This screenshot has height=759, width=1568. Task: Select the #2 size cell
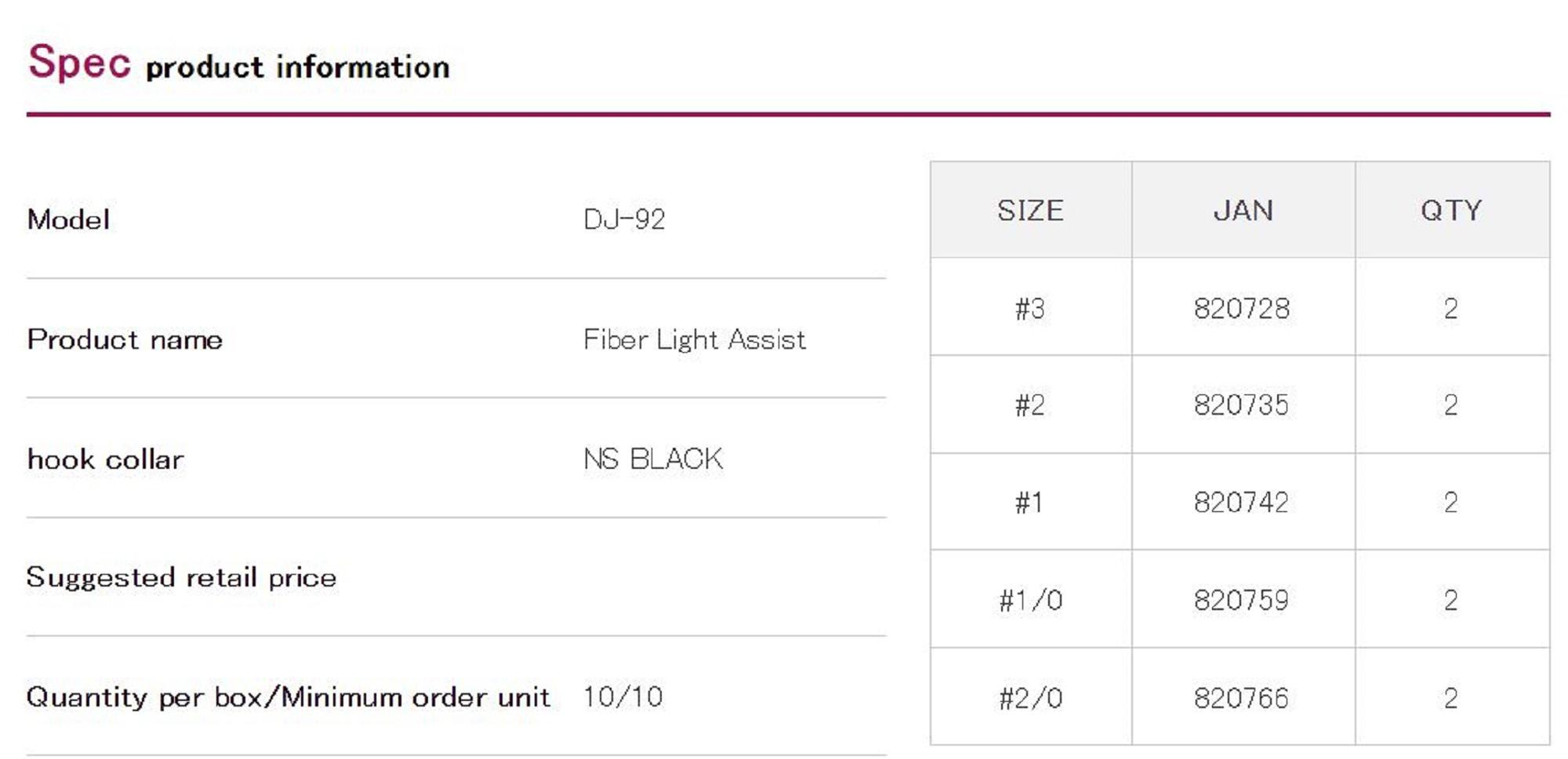[x=1030, y=405]
